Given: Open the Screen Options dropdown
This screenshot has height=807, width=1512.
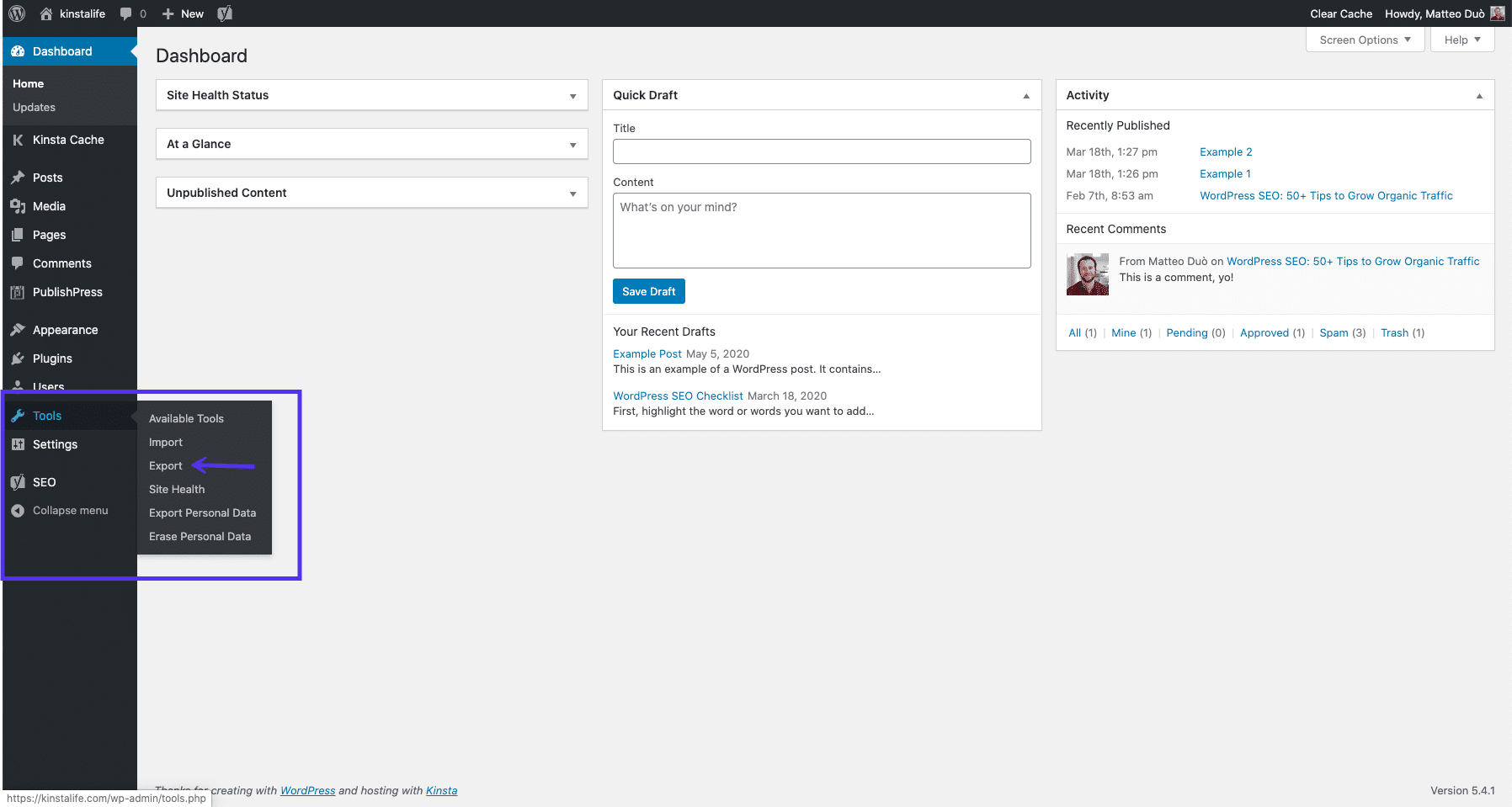Looking at the screenshot, I should (1364, 39).
